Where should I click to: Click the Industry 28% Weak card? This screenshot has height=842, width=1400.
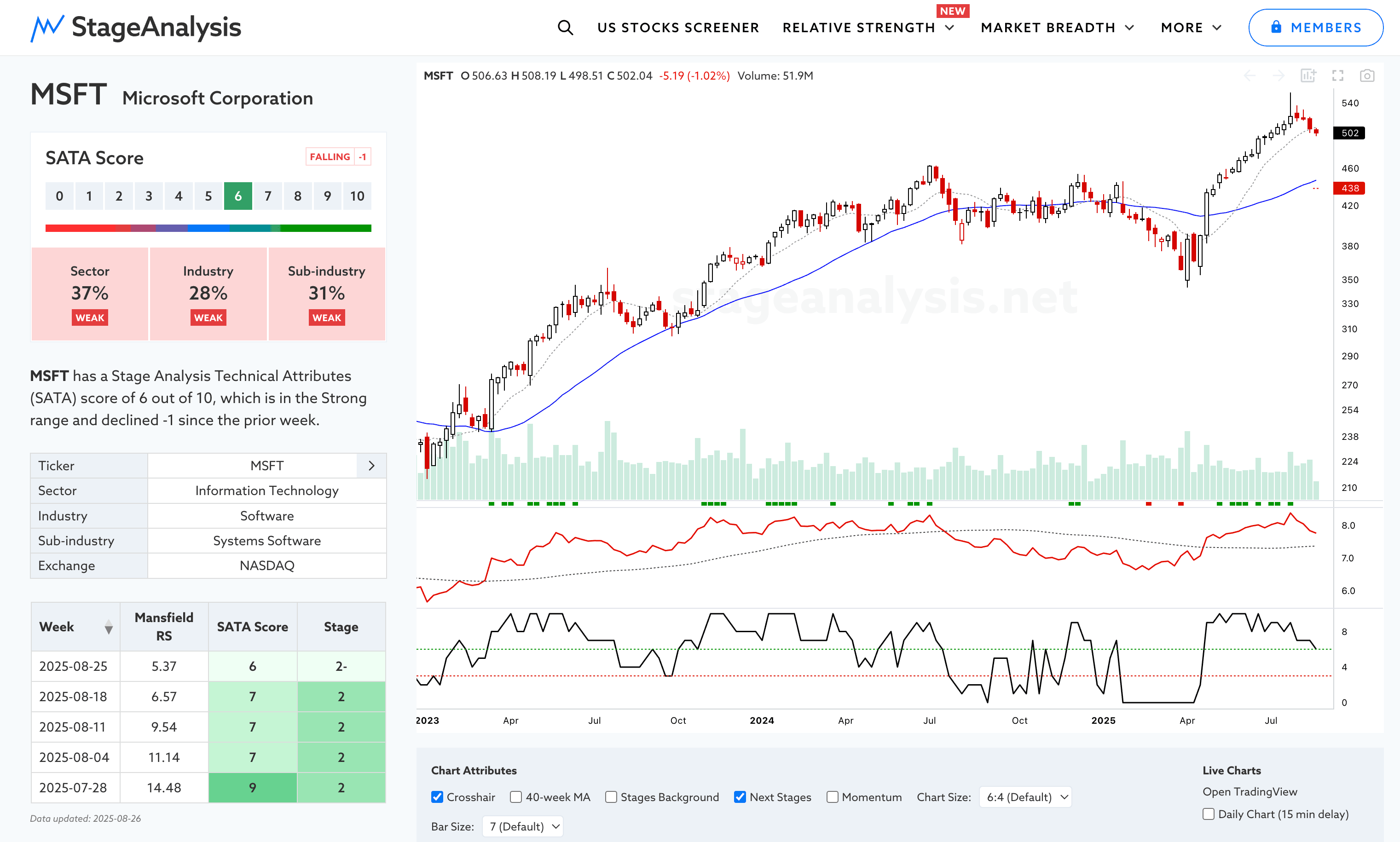(x=208, y=294)
